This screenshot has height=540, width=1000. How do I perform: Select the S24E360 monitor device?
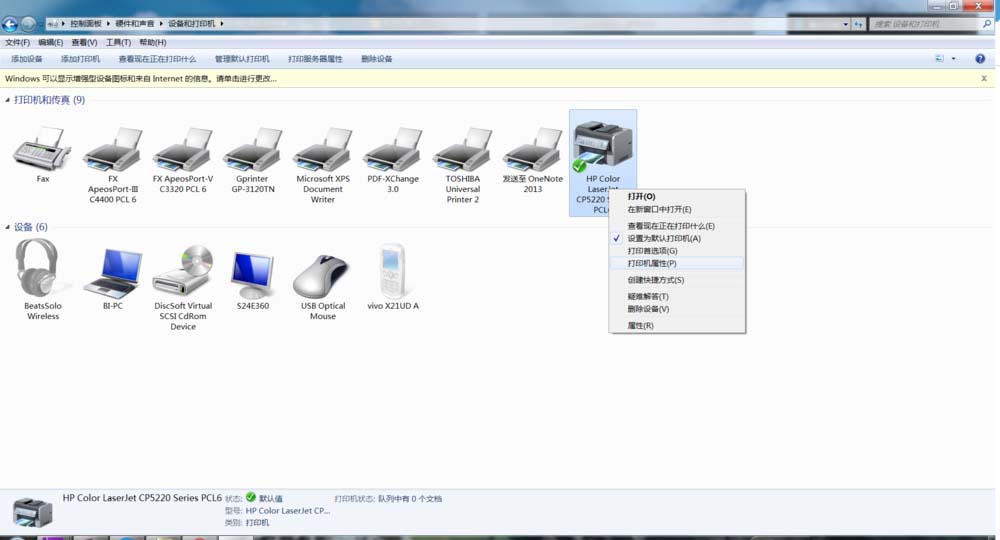pyautogui.click(x=253, y=274)
